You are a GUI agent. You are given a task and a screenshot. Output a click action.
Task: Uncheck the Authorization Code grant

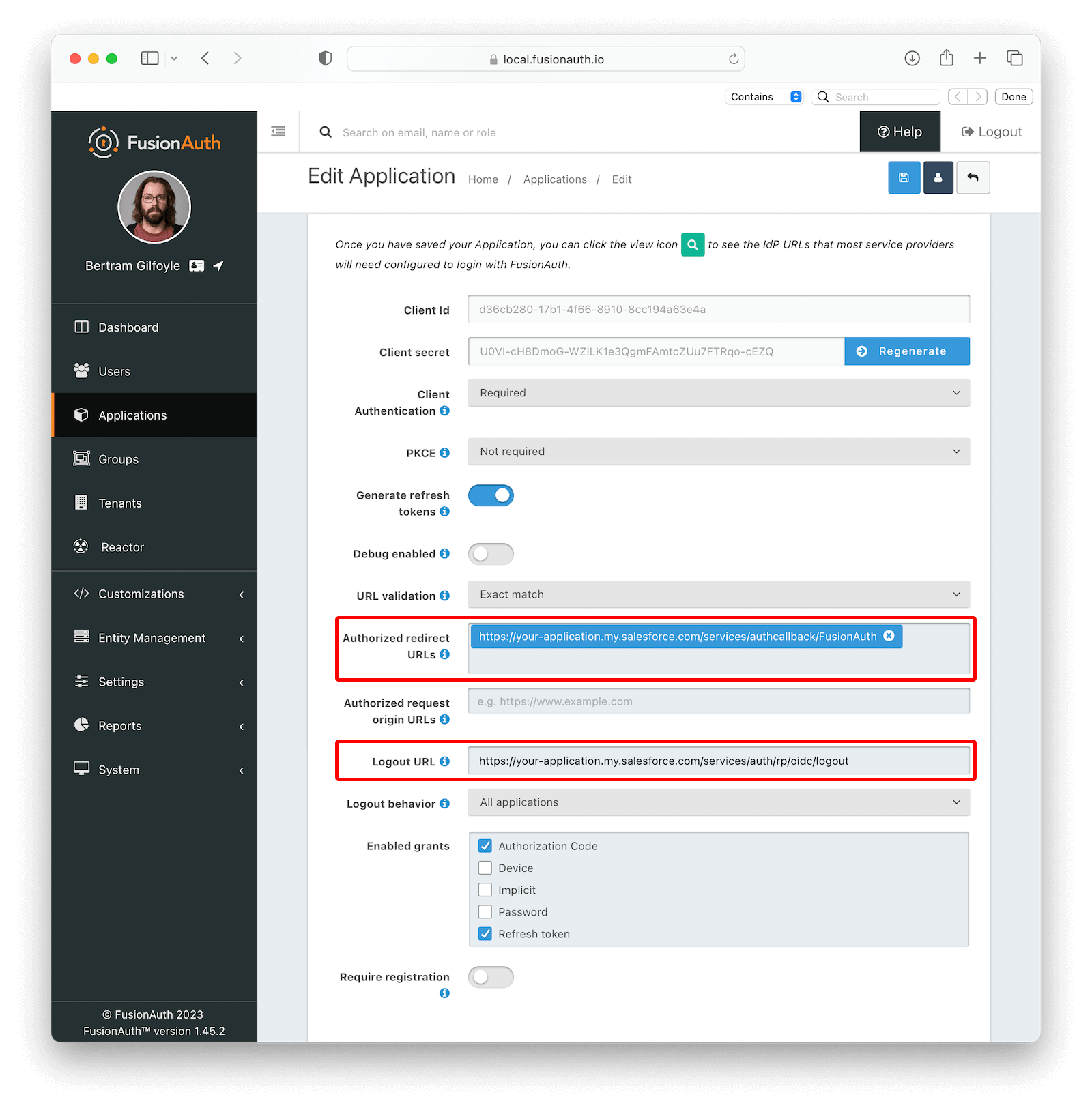tap(485, 846)
